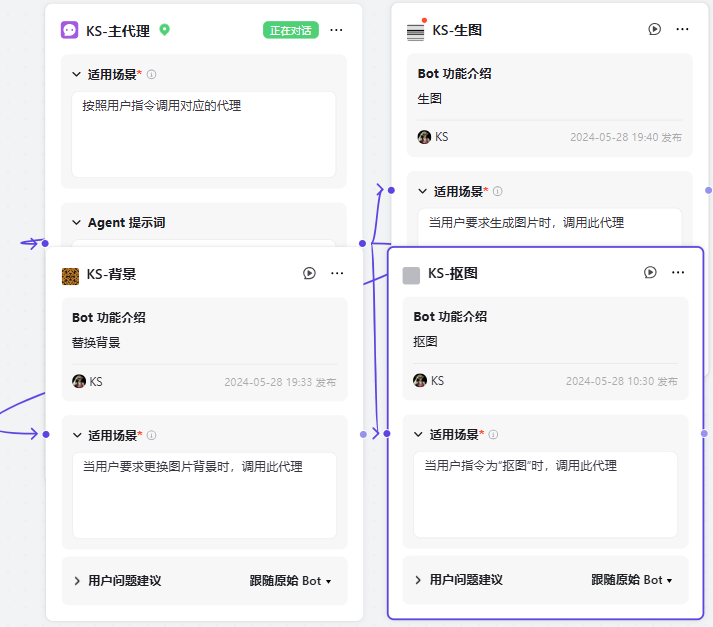Click the info icon beside KS-主代理 适用场景
713x627 pixels.
click(152, 74)
